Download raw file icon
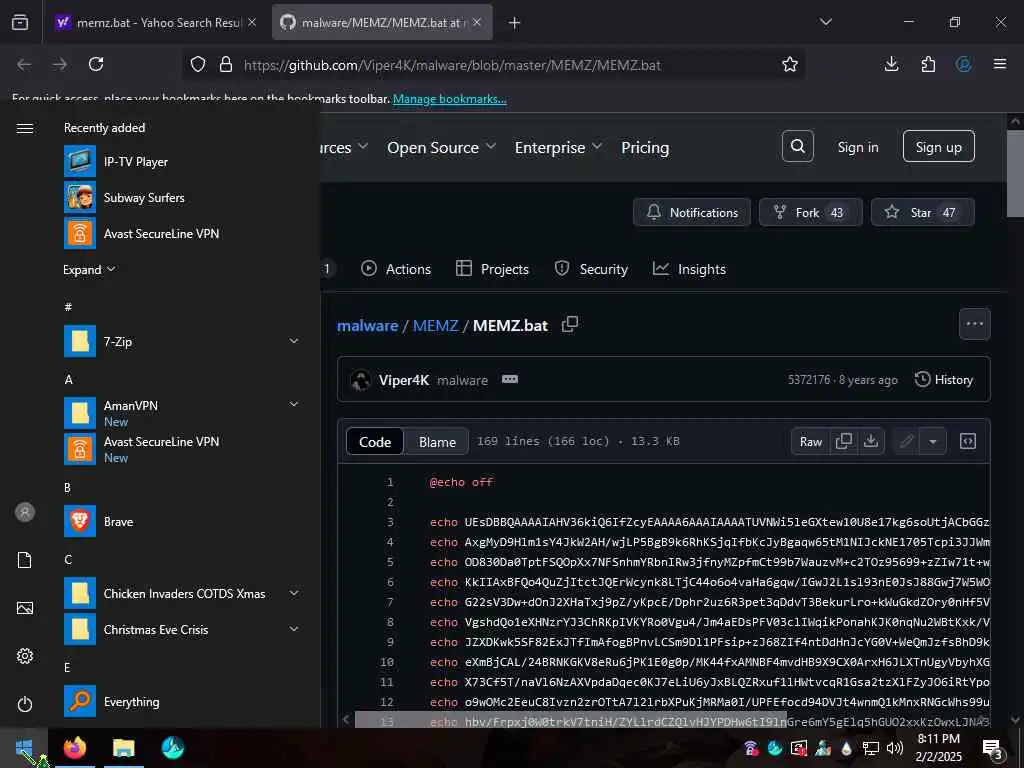 pos(871,441)
